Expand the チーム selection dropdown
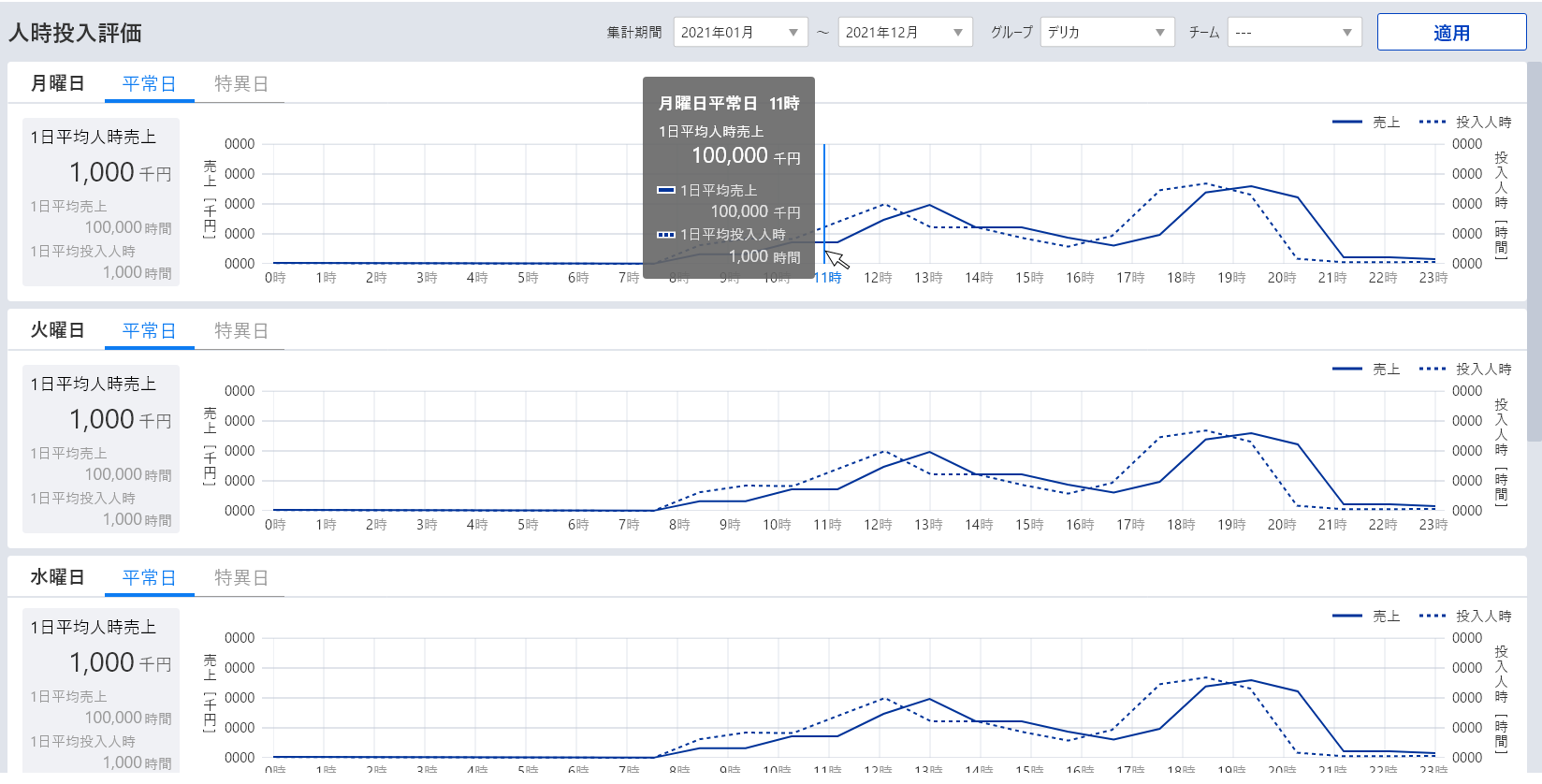 [1294, 33]
